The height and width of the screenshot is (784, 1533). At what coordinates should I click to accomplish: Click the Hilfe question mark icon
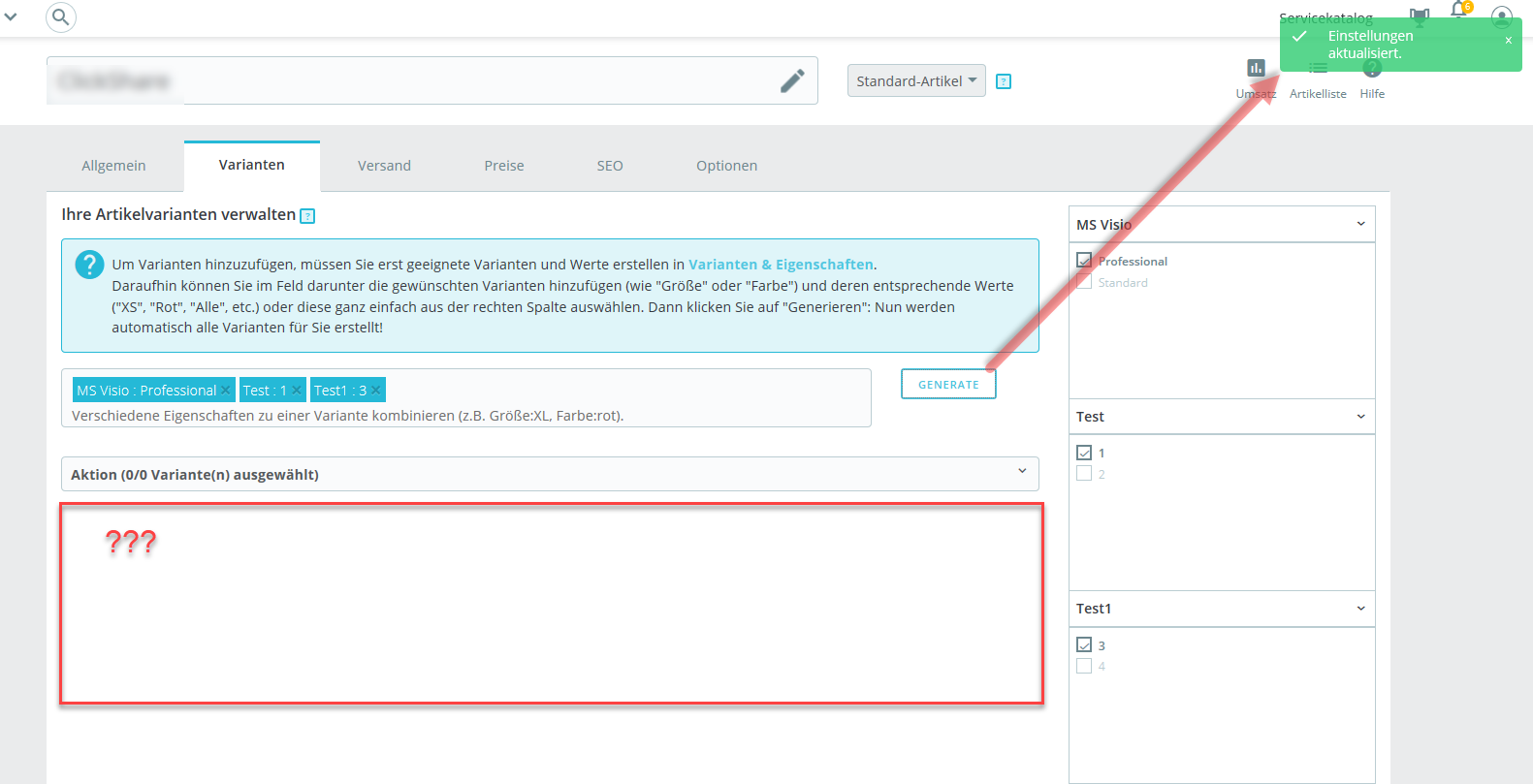click(x=1372, y=68)
